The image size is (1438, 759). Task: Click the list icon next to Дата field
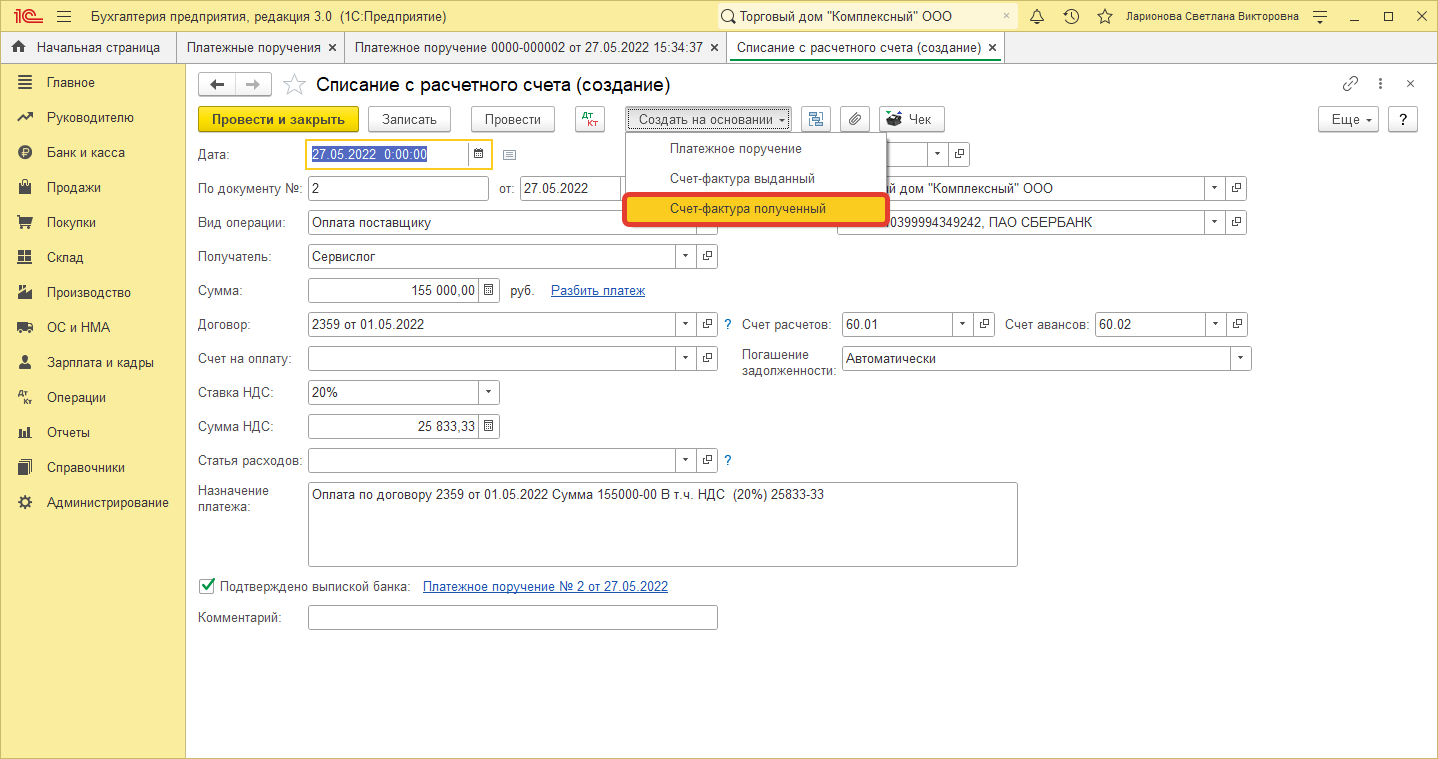pos(509,154)
